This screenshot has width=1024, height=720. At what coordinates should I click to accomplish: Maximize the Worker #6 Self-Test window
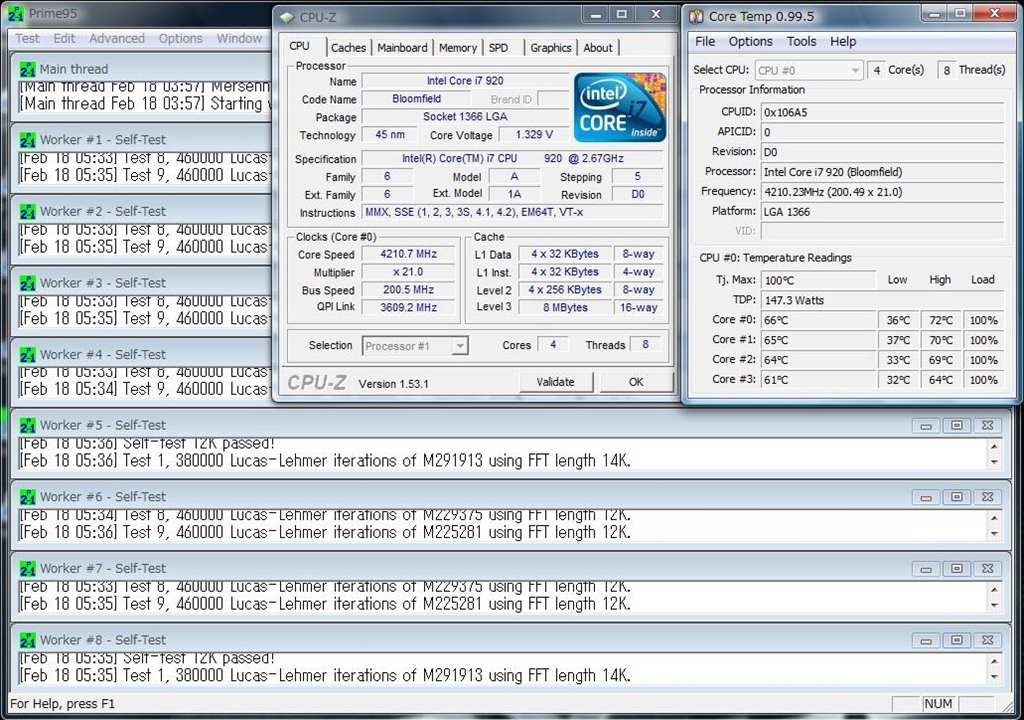pyautogui.click(x=957, y=497)
